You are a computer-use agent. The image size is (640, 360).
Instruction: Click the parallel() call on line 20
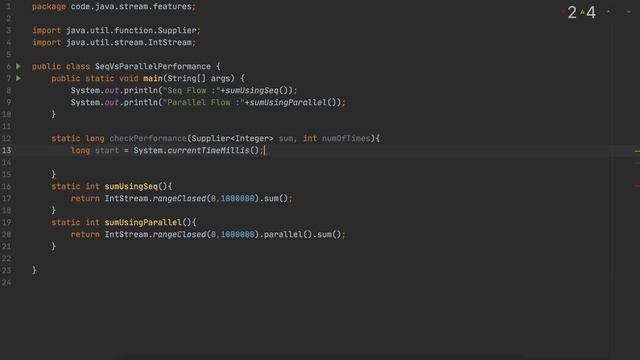[288, 234]
